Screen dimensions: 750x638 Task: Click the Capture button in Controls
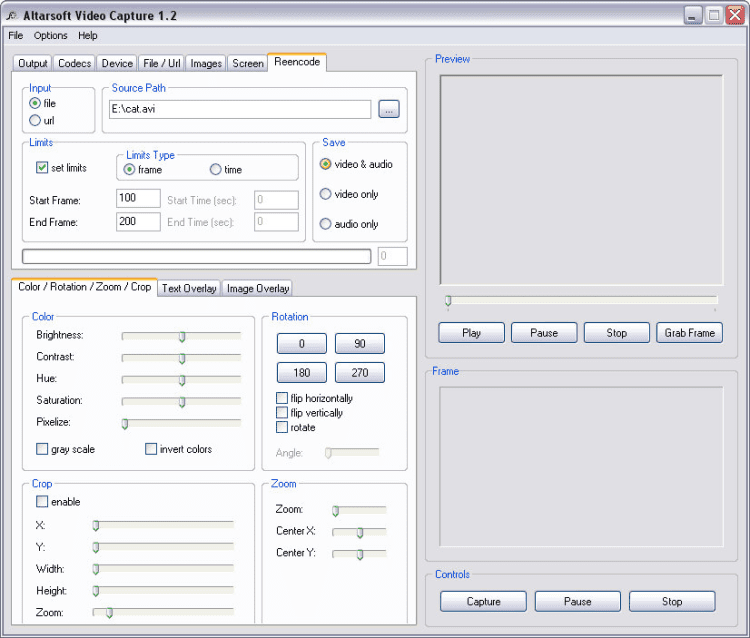click(x=483, y=601)
